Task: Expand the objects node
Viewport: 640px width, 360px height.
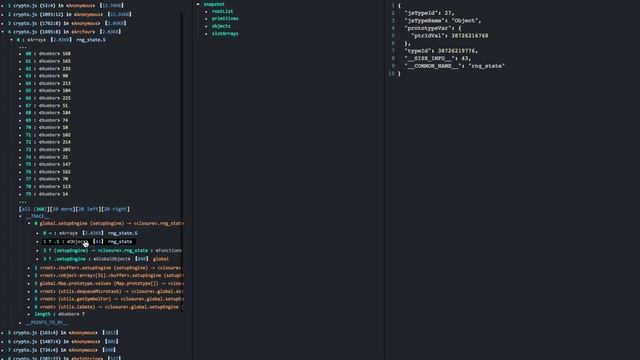Action: [206, 26]
